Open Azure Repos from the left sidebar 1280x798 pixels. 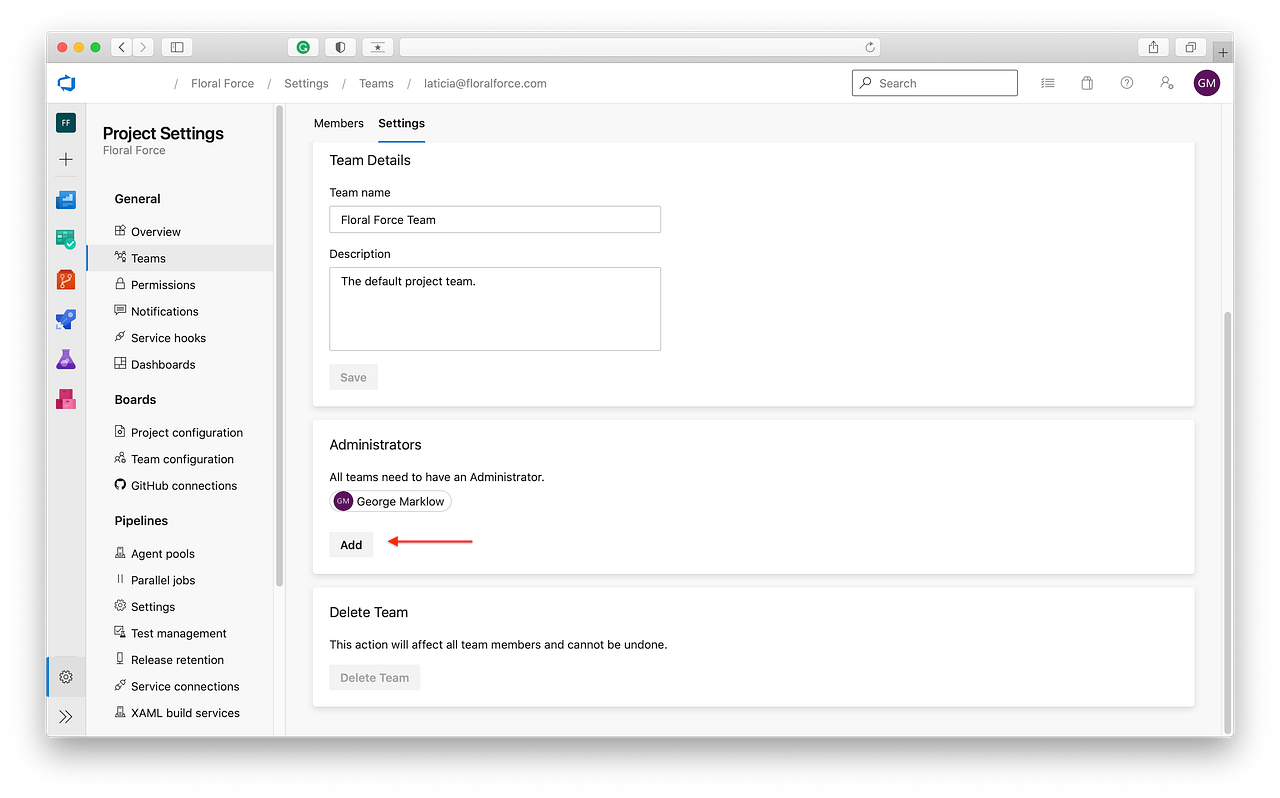pos(65,279)
